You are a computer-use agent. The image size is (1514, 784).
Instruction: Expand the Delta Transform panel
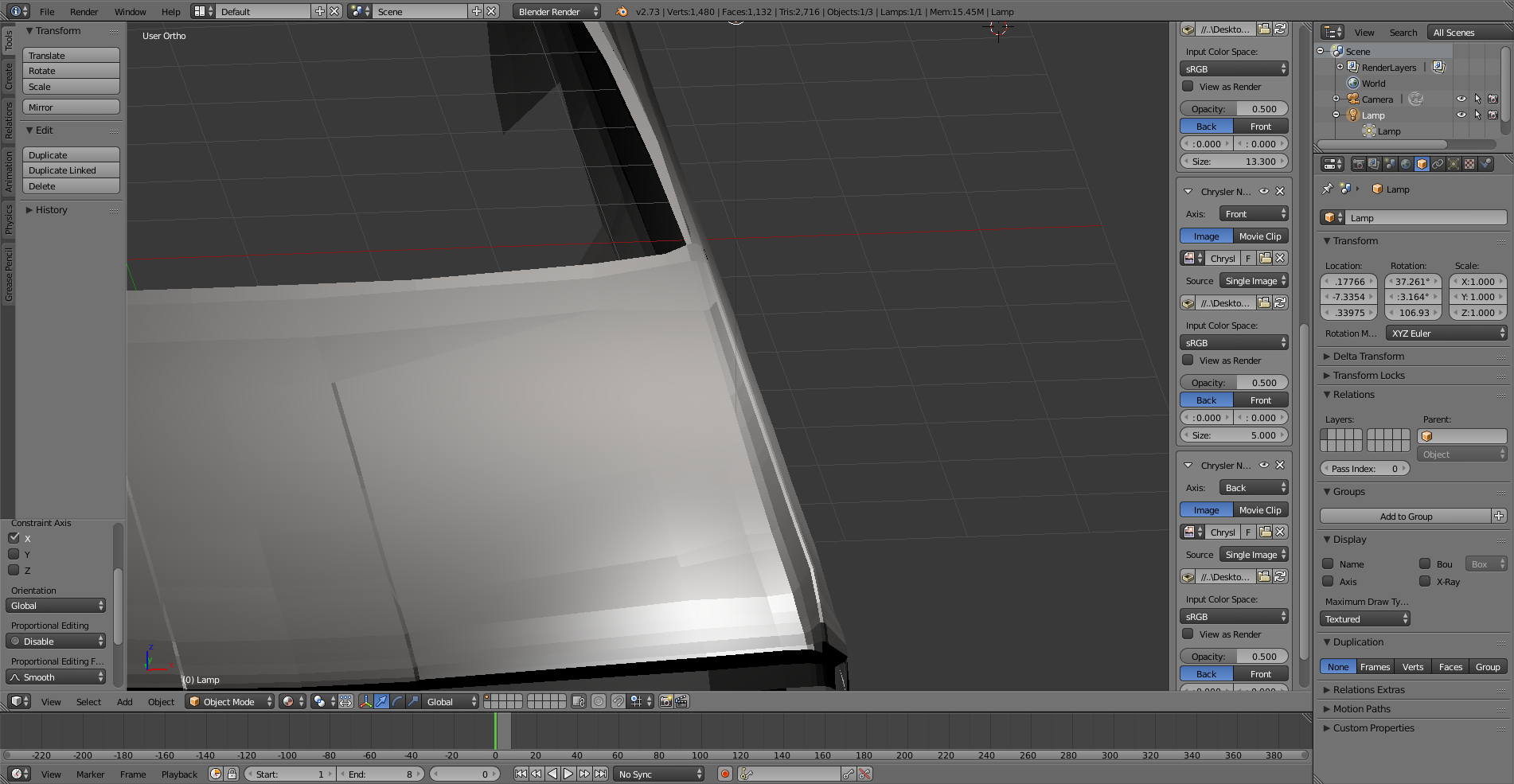coord(1368,357)
